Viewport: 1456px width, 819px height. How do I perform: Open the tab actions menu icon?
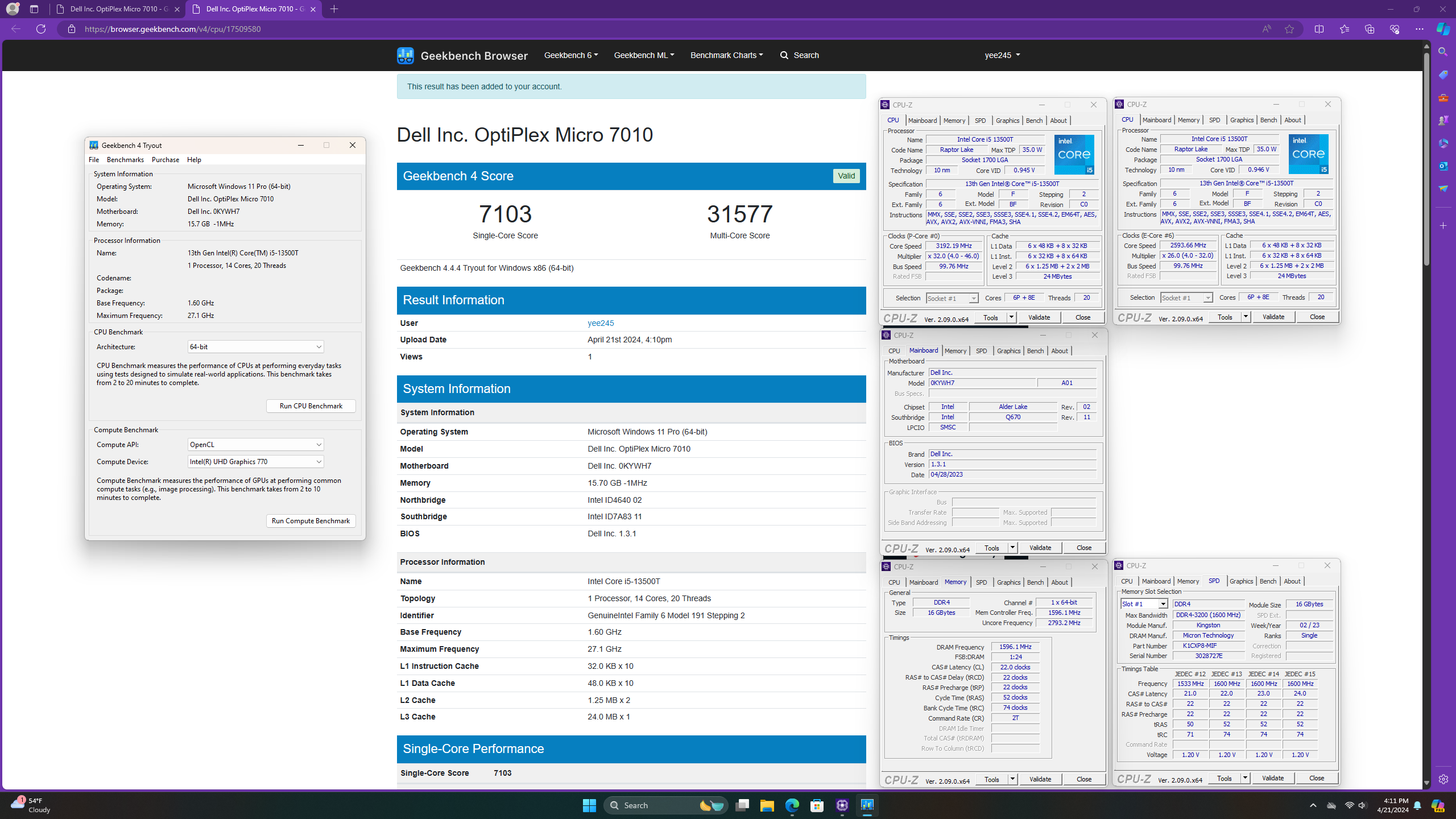click(34, 9)
